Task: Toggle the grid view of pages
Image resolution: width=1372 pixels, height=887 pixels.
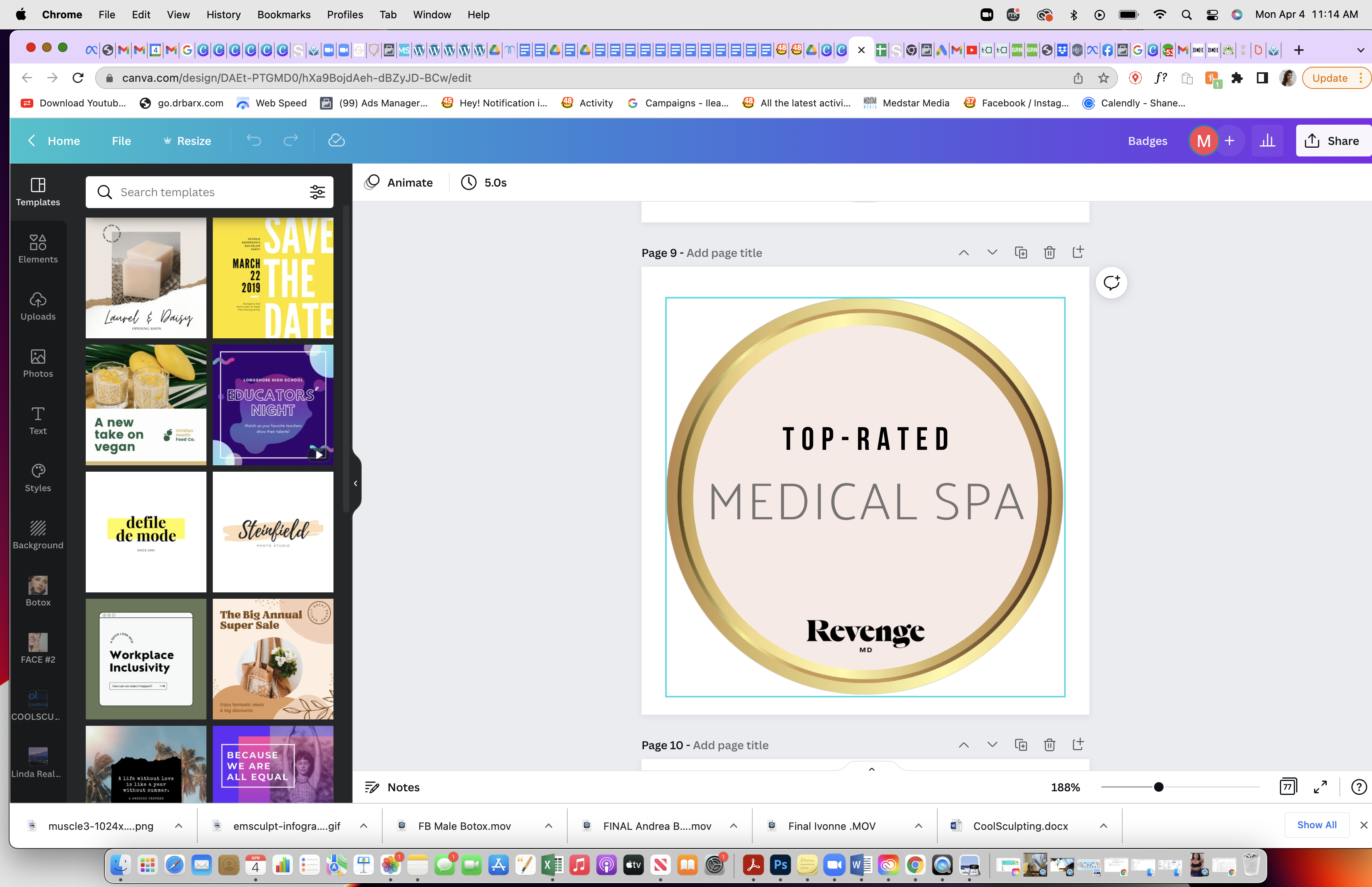Action: (x=1287, y=787)
